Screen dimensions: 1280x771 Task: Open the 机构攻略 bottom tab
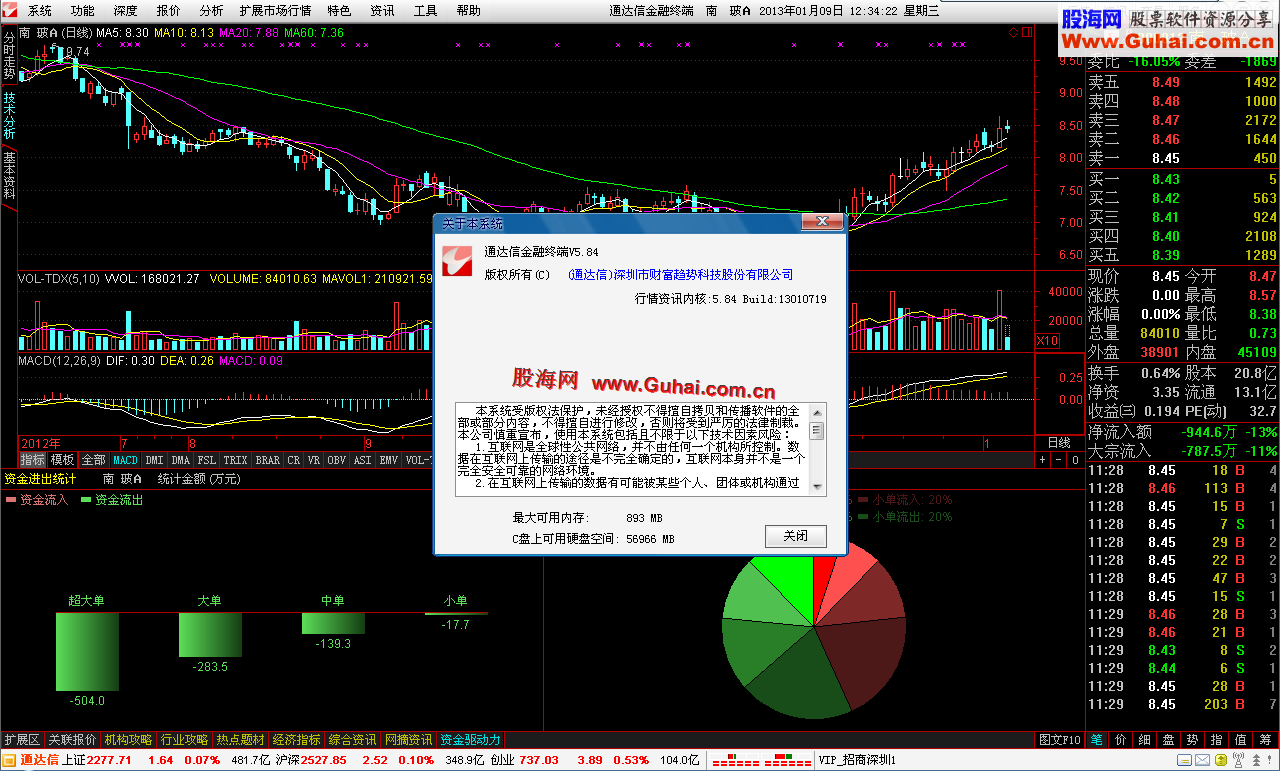tap(128, 740)
